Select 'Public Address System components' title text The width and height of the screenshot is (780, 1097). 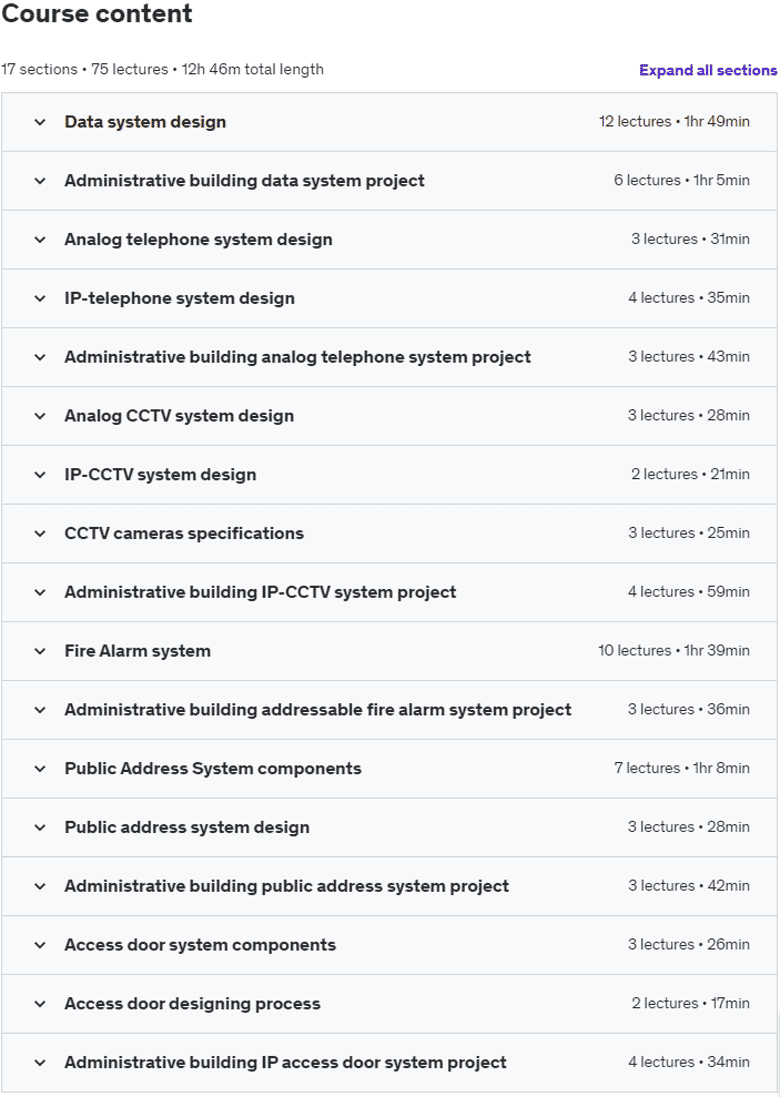(x=213, y=768)
